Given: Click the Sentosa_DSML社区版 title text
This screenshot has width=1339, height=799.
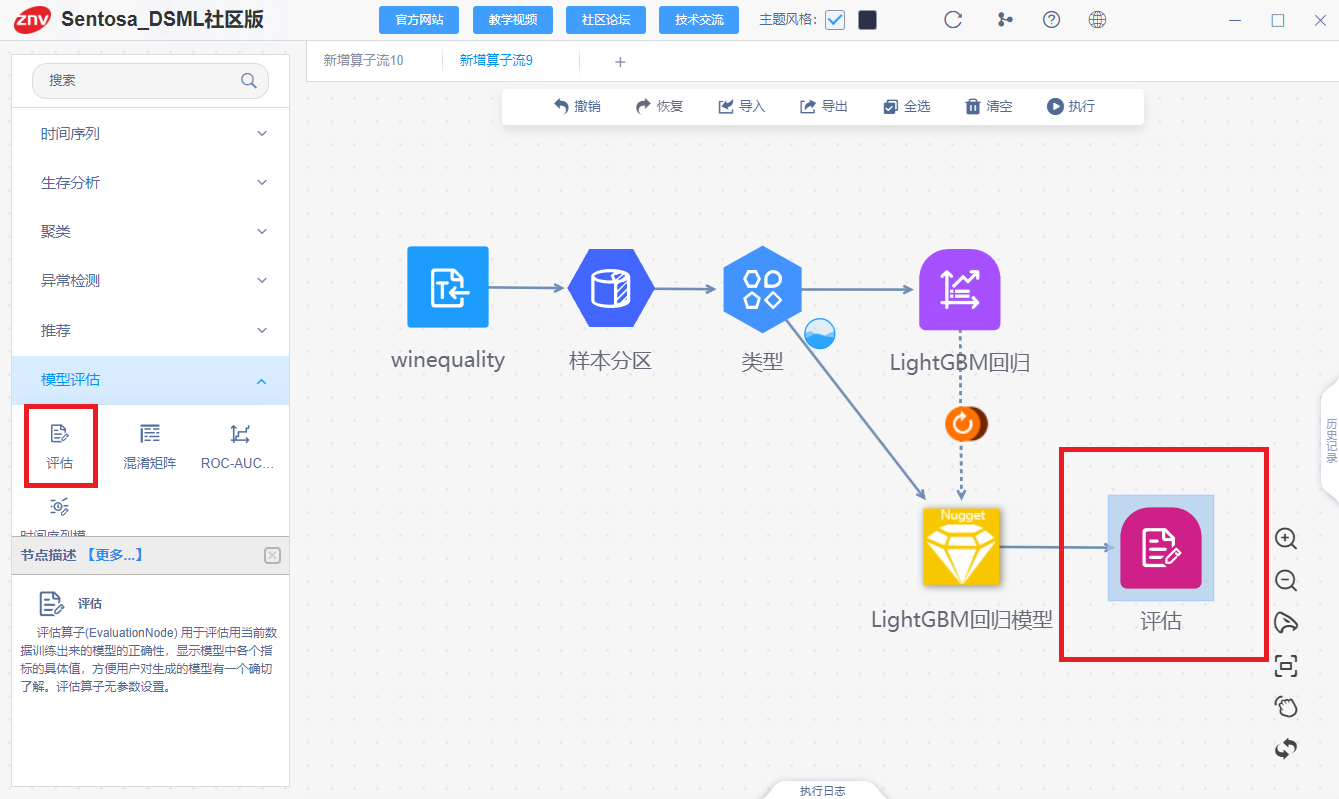Looking at the screenshot, I should 162,19.
